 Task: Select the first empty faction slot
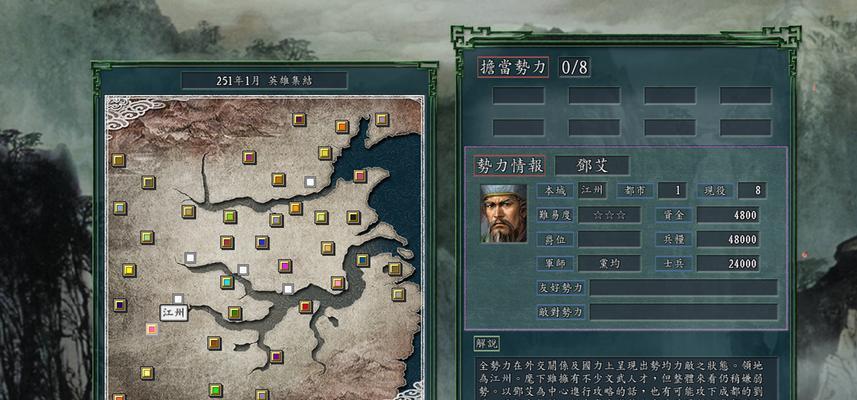pos(518,95)
